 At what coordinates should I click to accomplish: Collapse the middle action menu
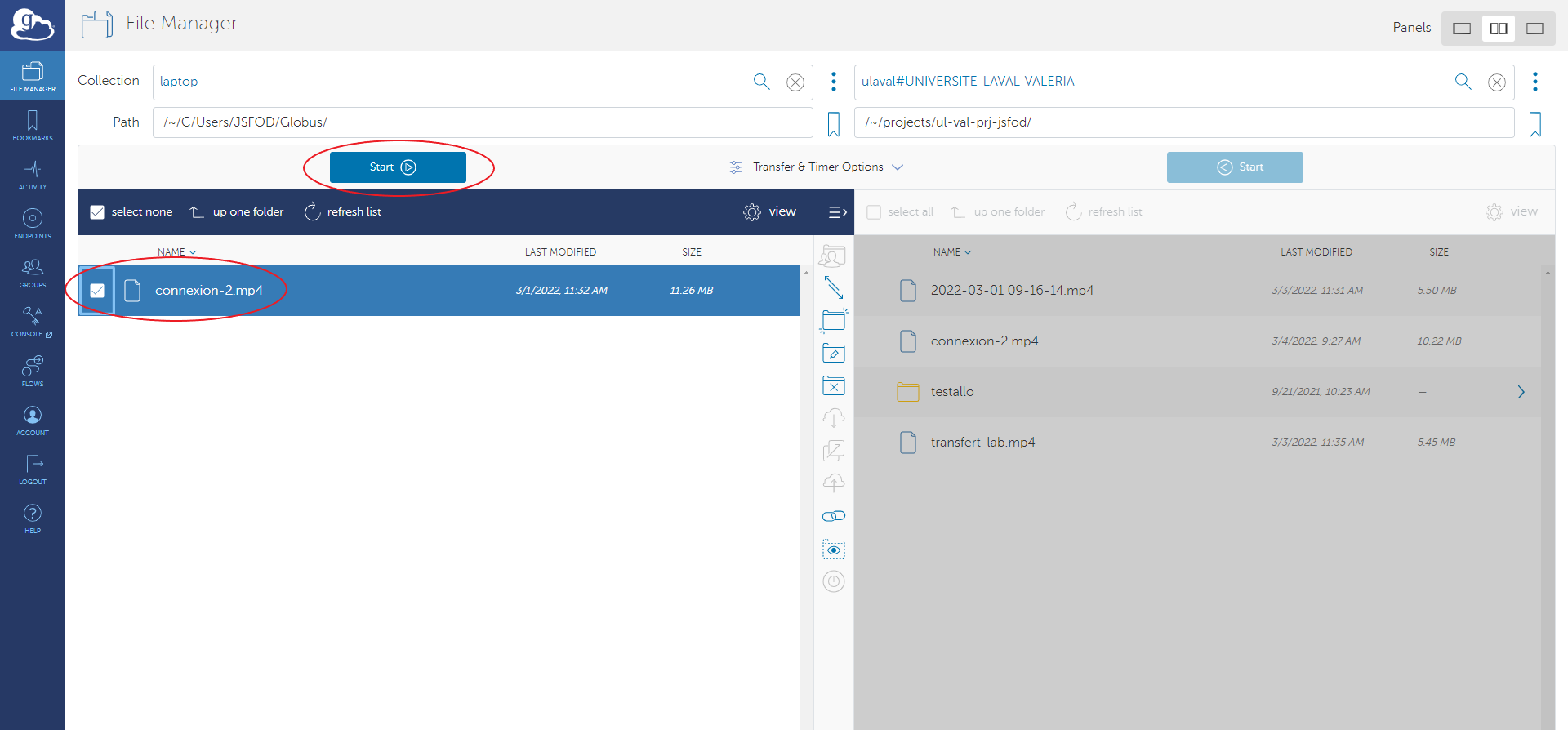click(x=837, y=212)
